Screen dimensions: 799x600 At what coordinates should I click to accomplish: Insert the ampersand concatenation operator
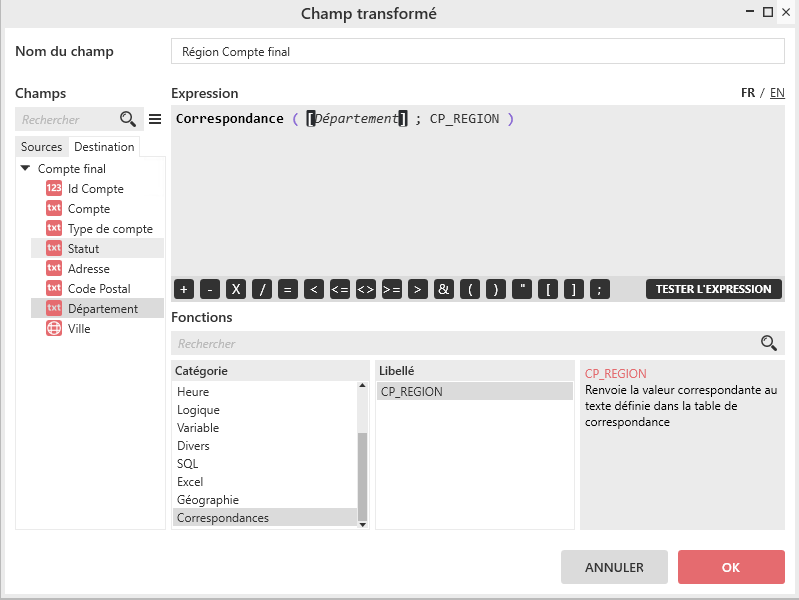pos(444,289)
